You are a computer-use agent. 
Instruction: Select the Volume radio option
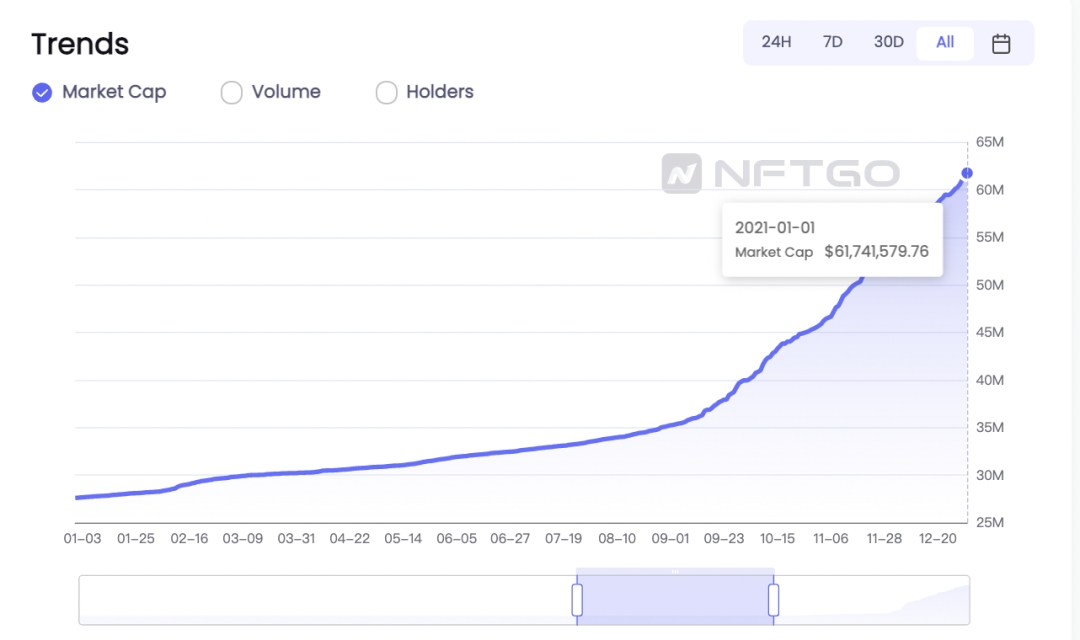click(x=231, y=92)
